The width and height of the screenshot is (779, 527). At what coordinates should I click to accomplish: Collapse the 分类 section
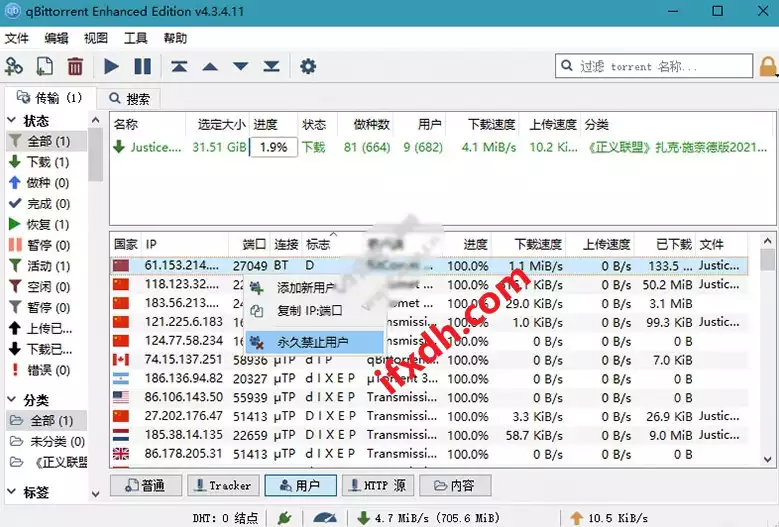pyautogui.click(x=12, y=400)
